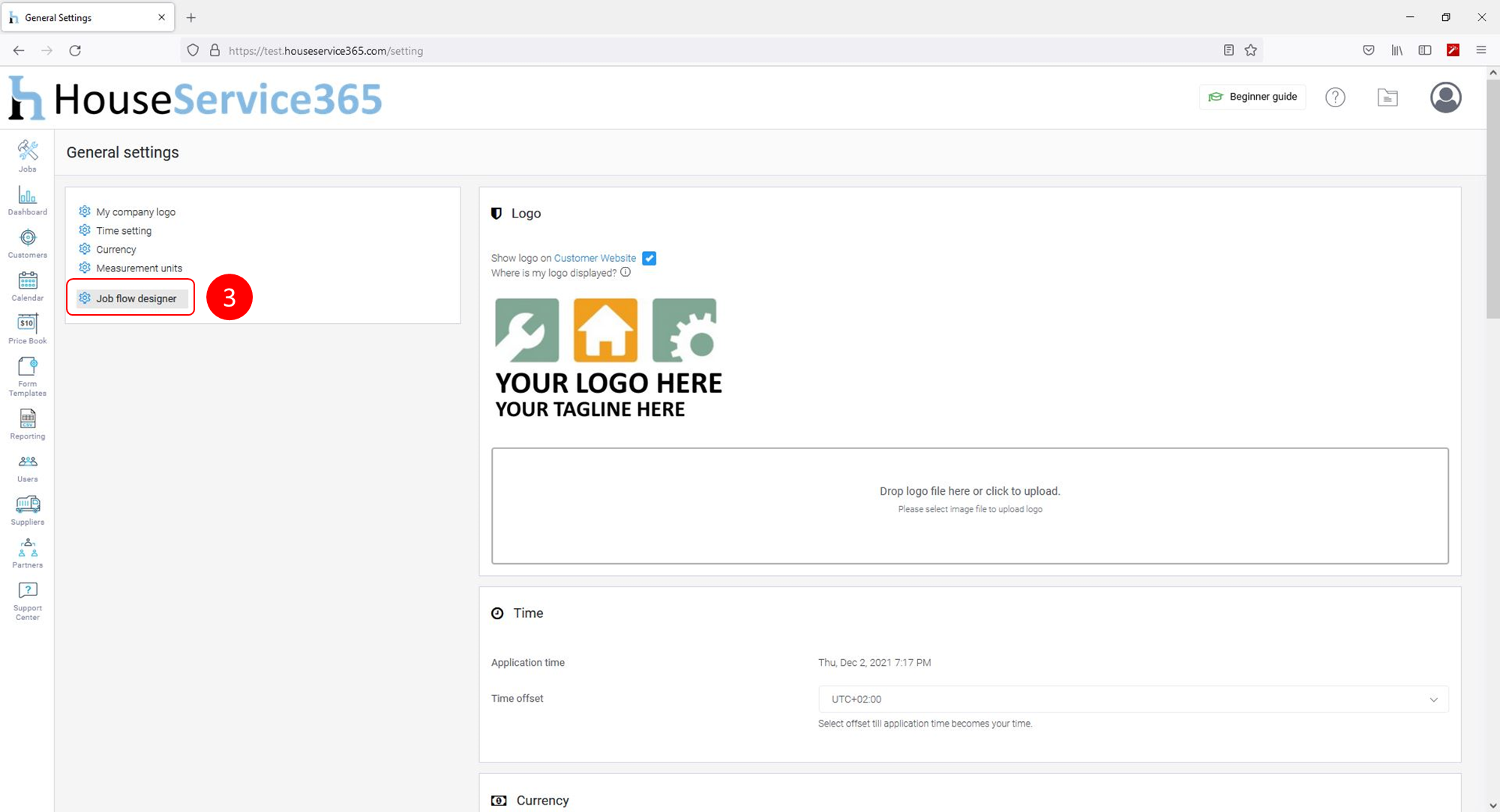1500x812 pixels.
Task: Open the Support Center sidebar icon
Action: click(28, 601)
